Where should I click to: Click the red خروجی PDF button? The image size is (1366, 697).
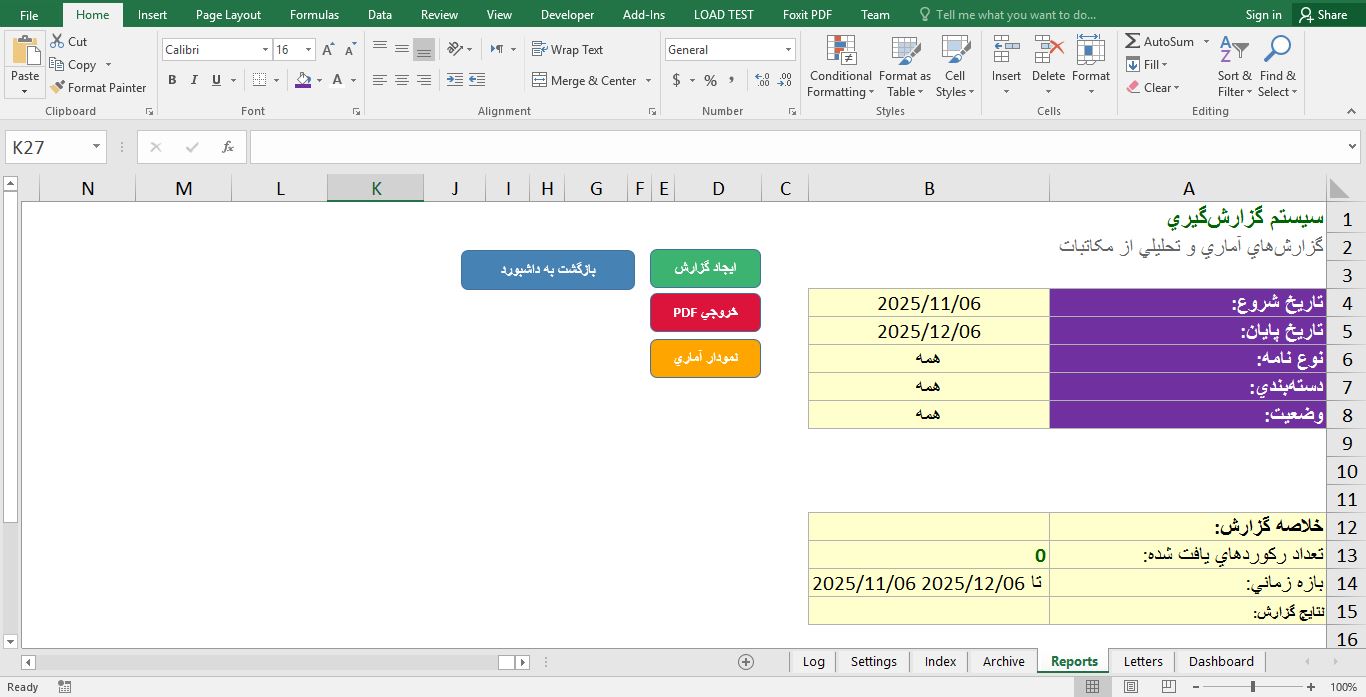(705, 312)
